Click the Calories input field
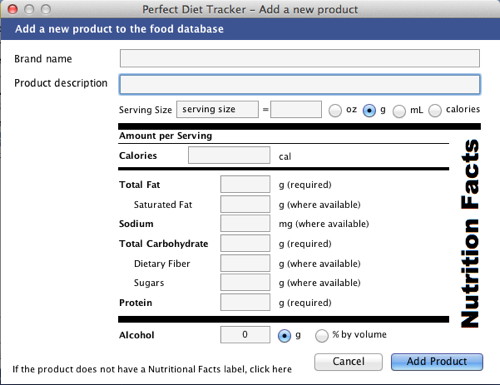The image size is (500, 385). (229, 155)
